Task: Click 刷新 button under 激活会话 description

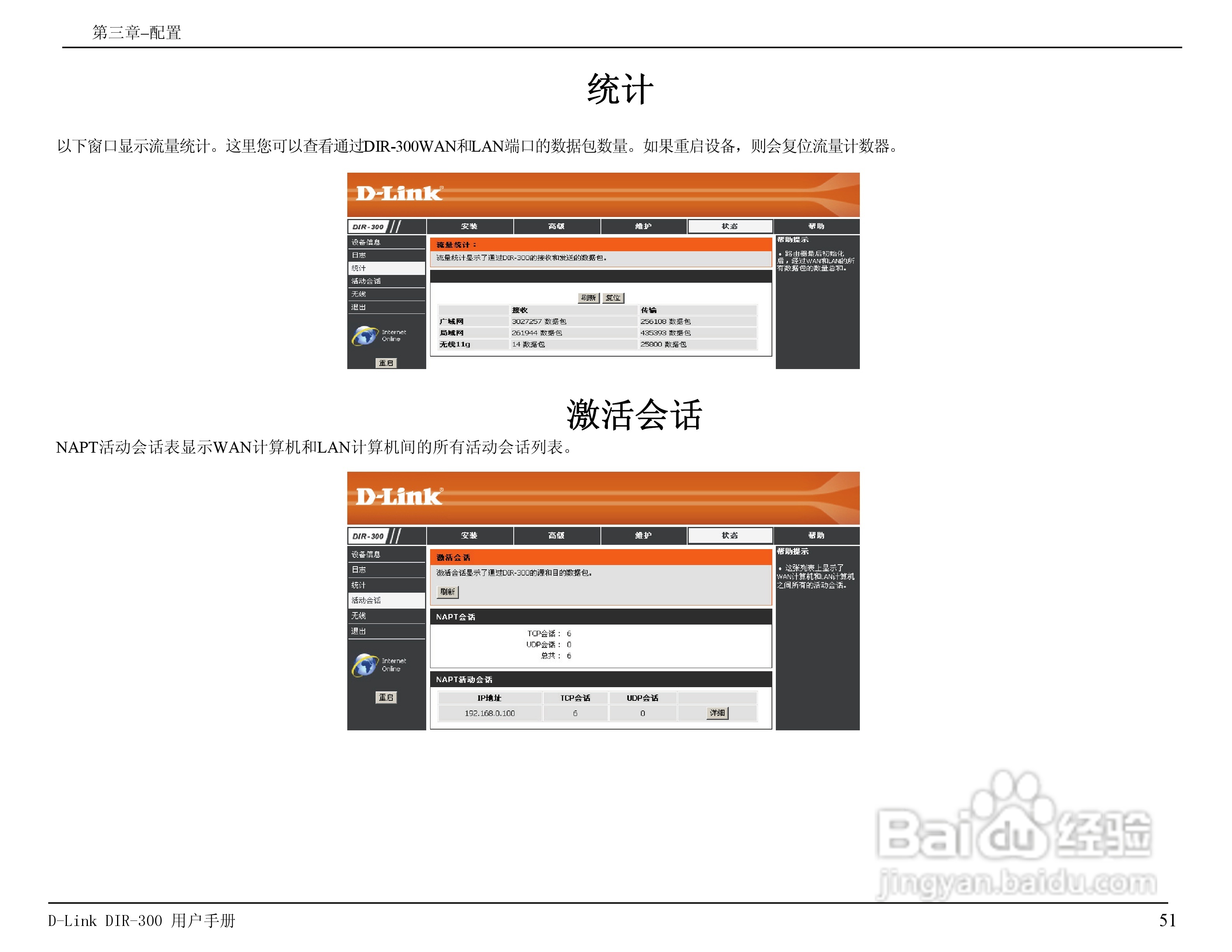Action: pos(447,591)
